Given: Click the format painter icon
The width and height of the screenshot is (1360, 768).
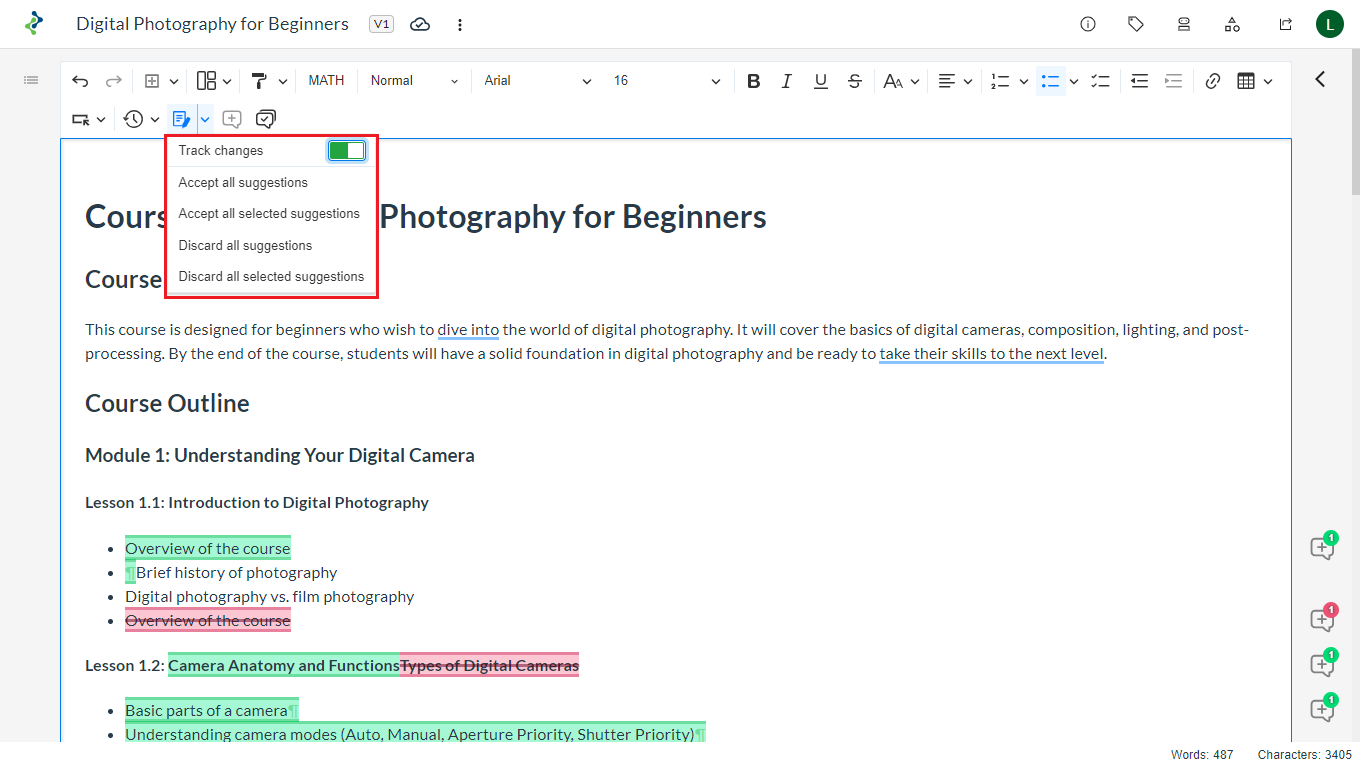Looking at the screenshot, I should (259, 81).
